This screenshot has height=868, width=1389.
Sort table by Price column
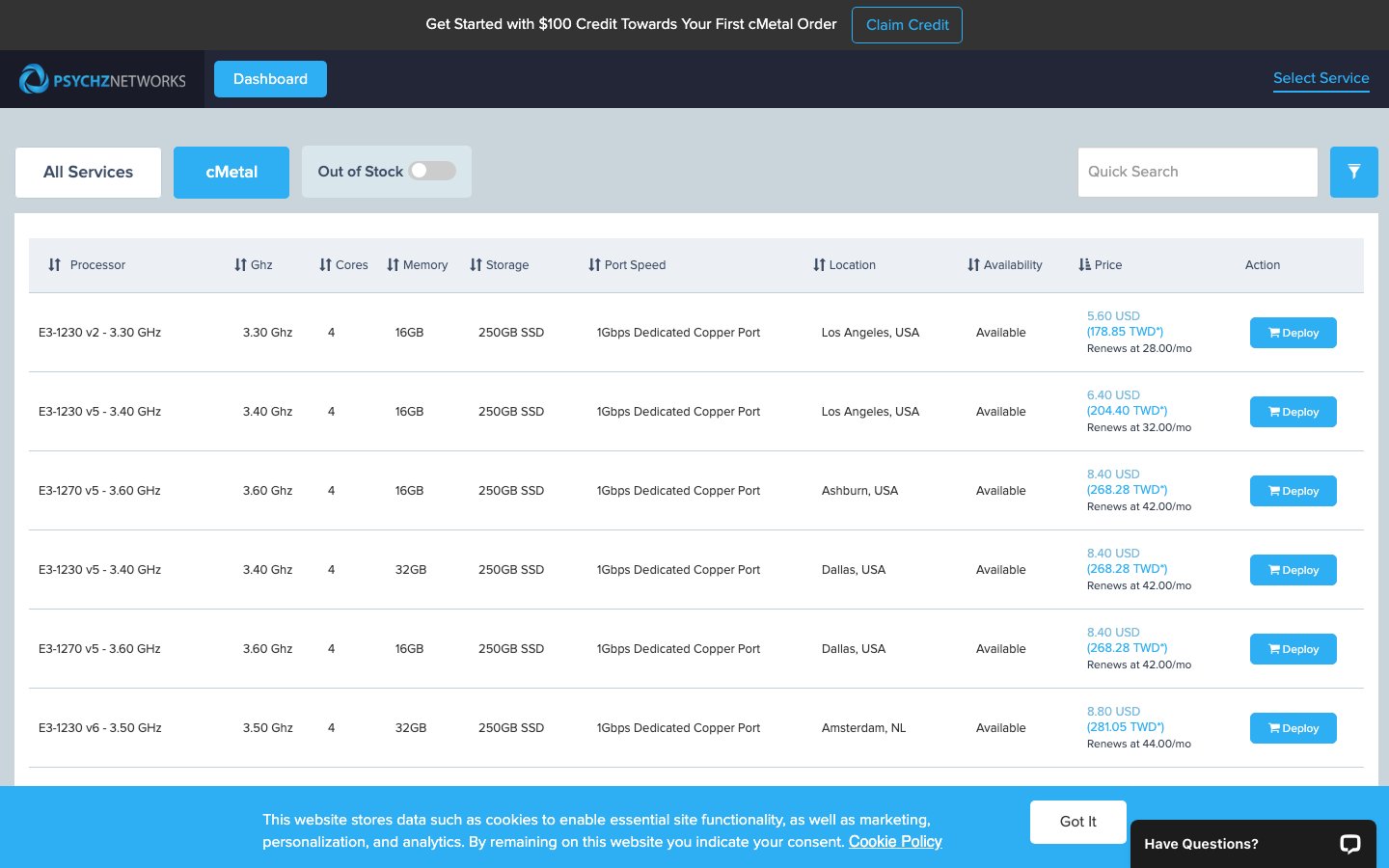[x=1101, y=265]
